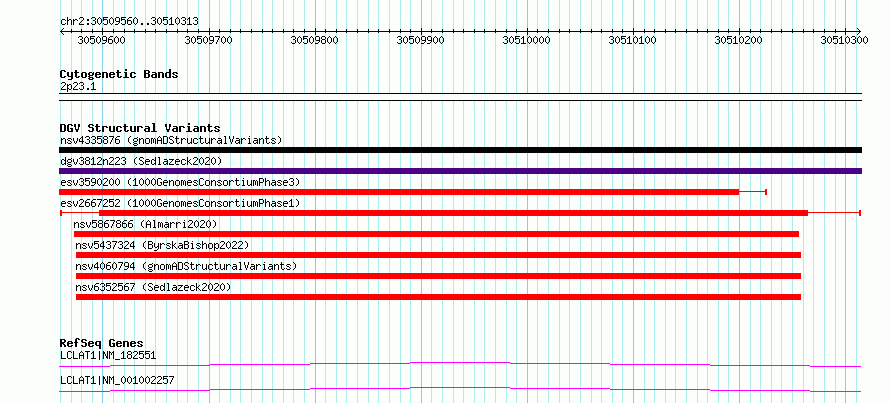Open the esv2667252 1000 Genomes Phase1 label
Screen dimensions: 890x403
(x=179, y=203)
